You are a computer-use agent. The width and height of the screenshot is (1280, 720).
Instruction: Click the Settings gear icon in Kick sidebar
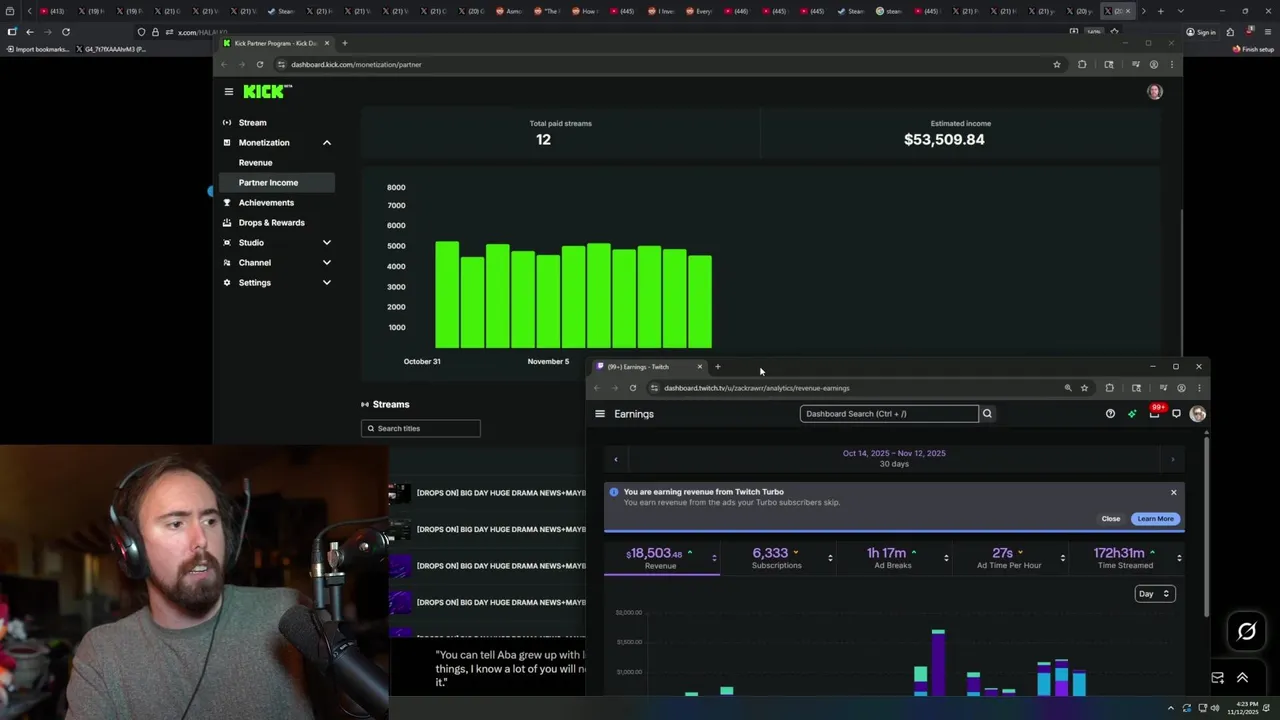(x=227, y=282)
